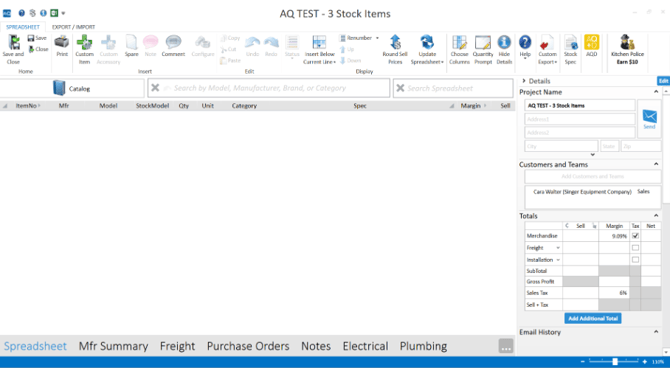Click Add Additional Total button
670x368 pixels.
(x=593, y=318)
